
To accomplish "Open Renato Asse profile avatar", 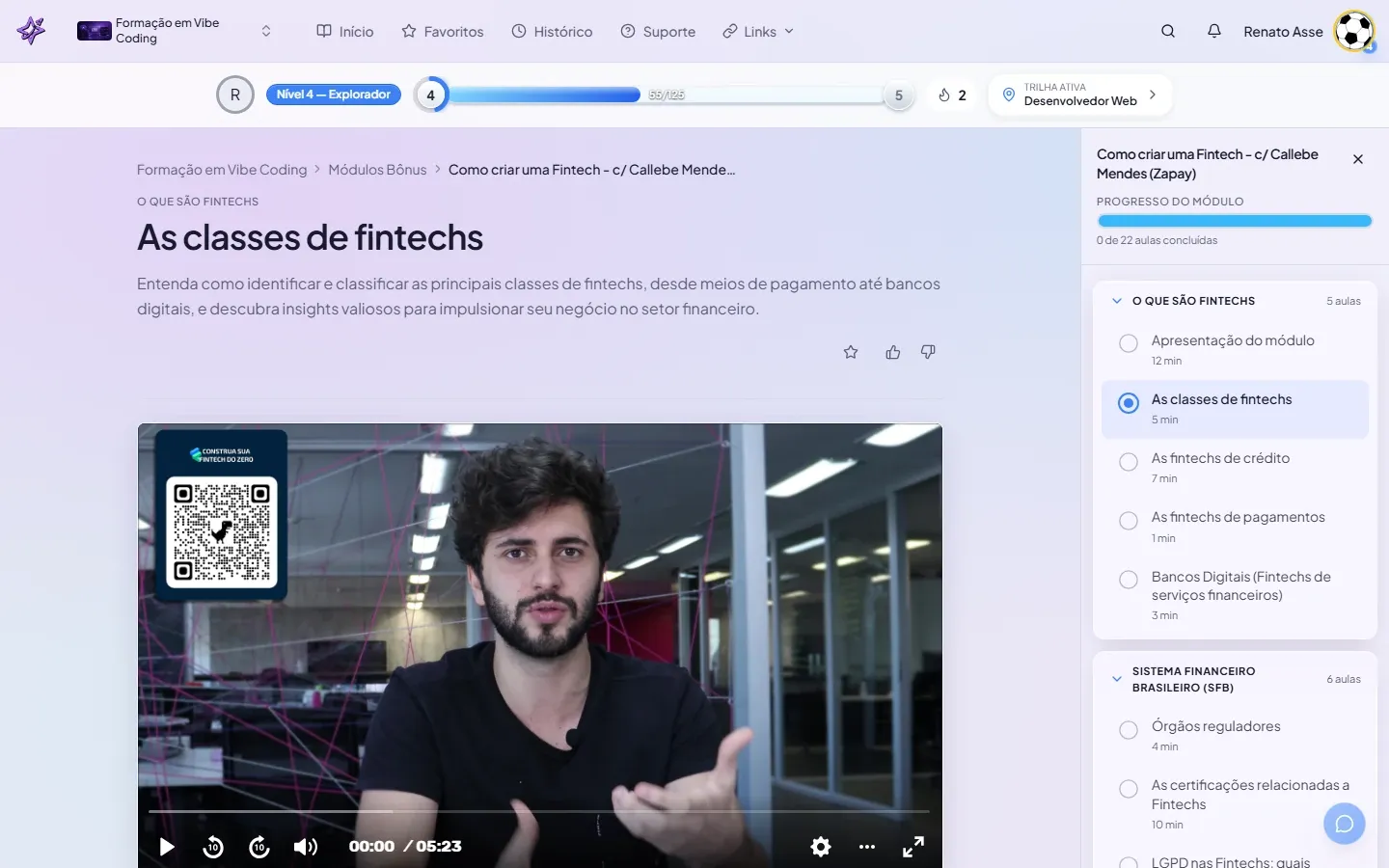I will 1354,31.
